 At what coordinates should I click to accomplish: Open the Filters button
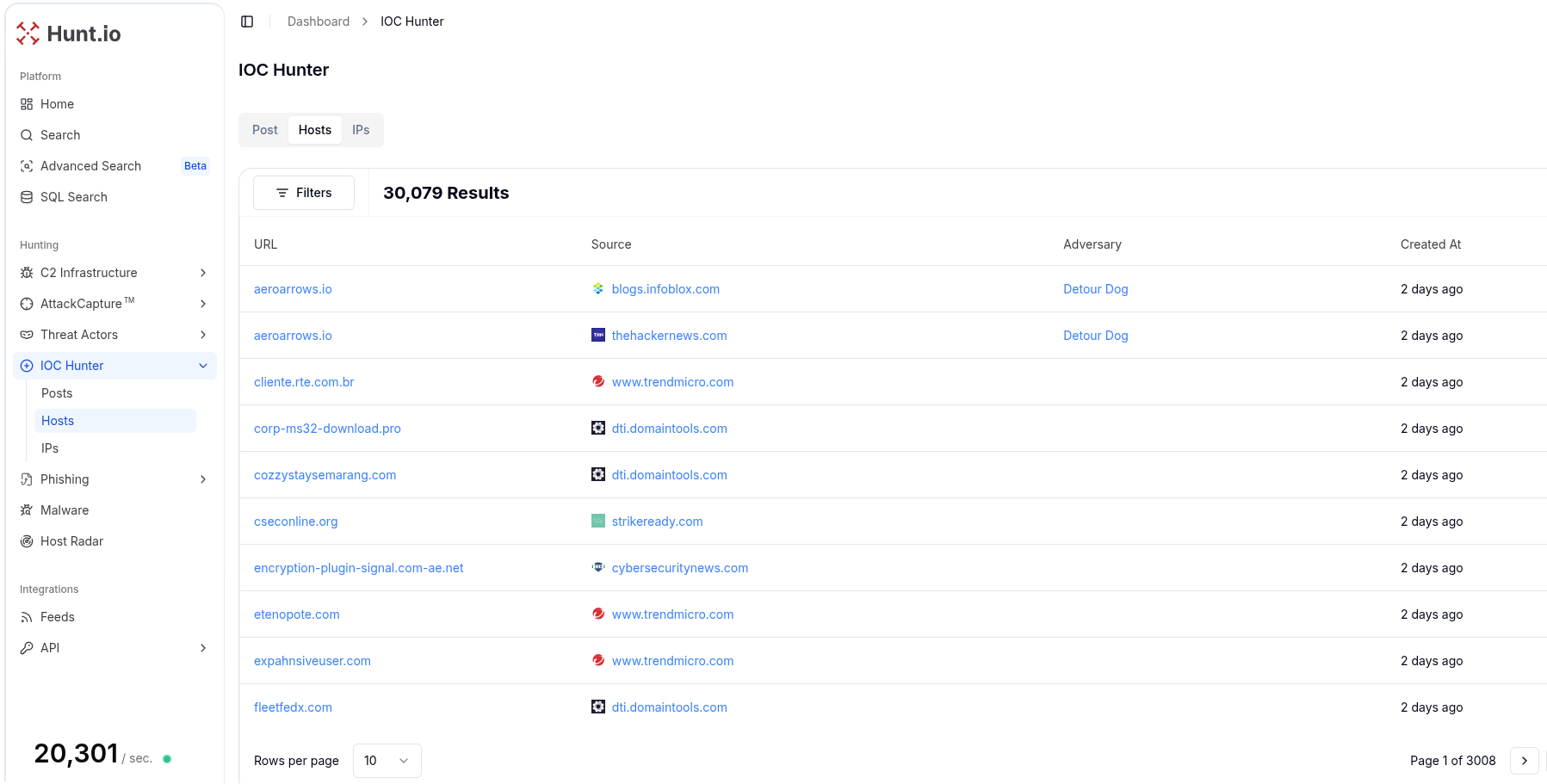coord(304,193)
